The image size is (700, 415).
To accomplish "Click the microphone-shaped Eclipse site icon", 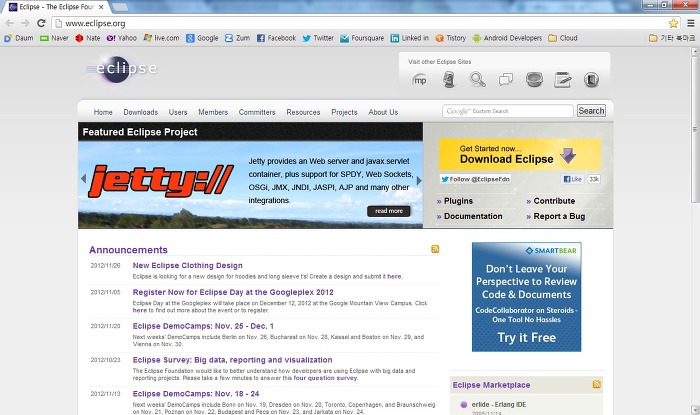I will click(x=449, y=80).
